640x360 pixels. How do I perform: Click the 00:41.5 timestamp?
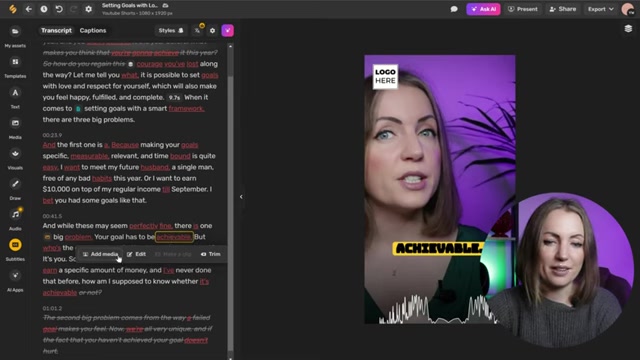click(52, 216)
